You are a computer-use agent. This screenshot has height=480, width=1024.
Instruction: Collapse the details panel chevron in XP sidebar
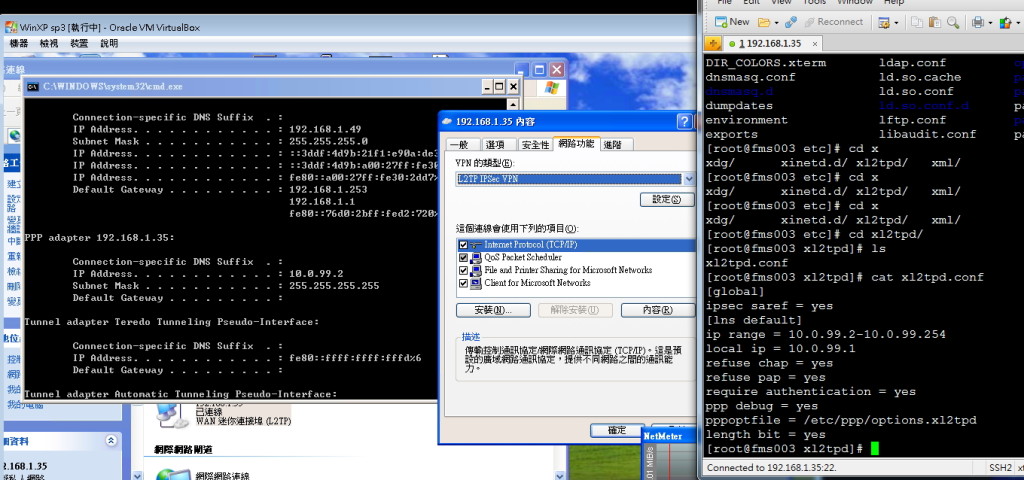111,441
